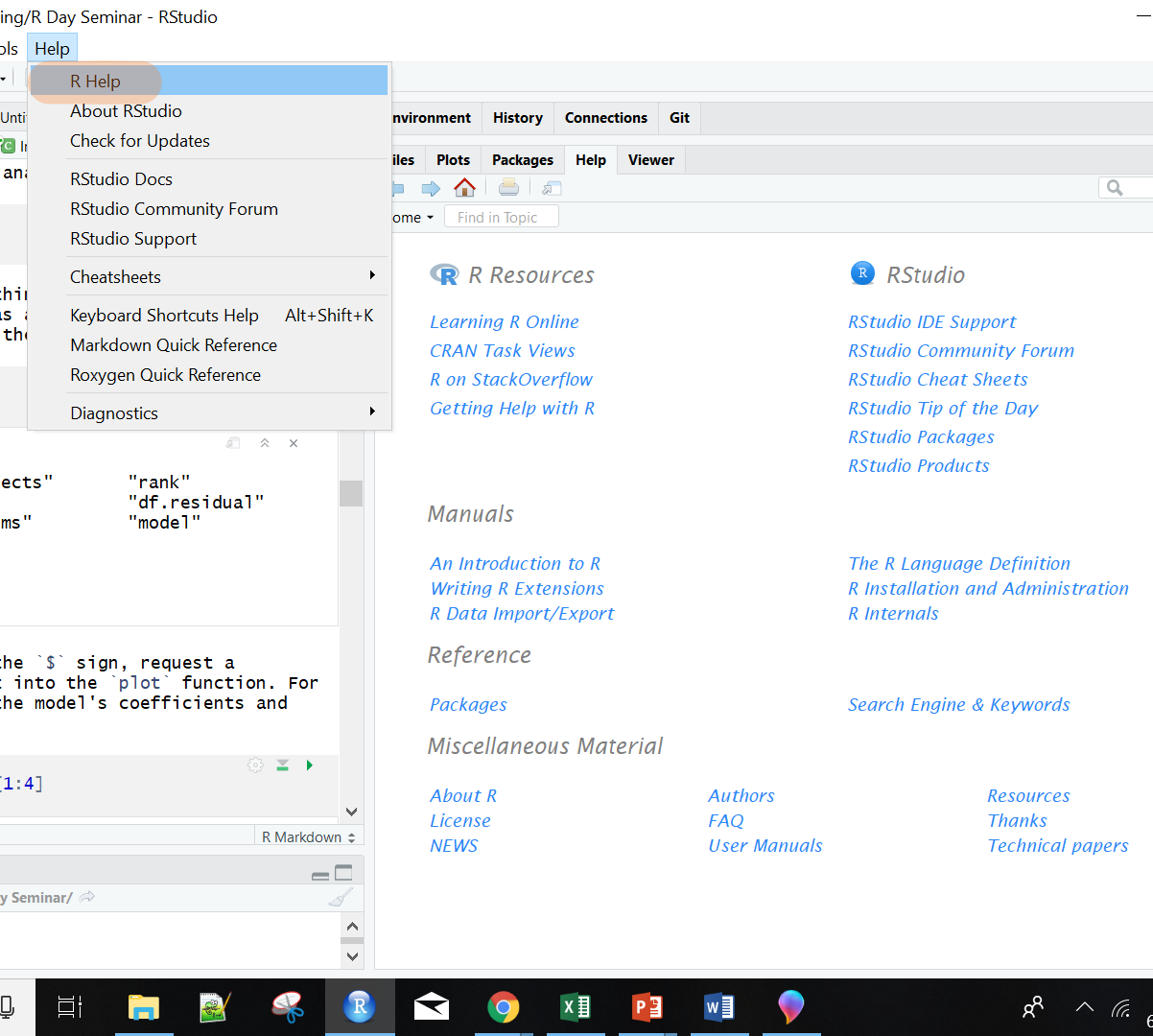This screenshot has height=1036, width=1153.
Task: Maximize the console pane
Action: click(343, 873)
